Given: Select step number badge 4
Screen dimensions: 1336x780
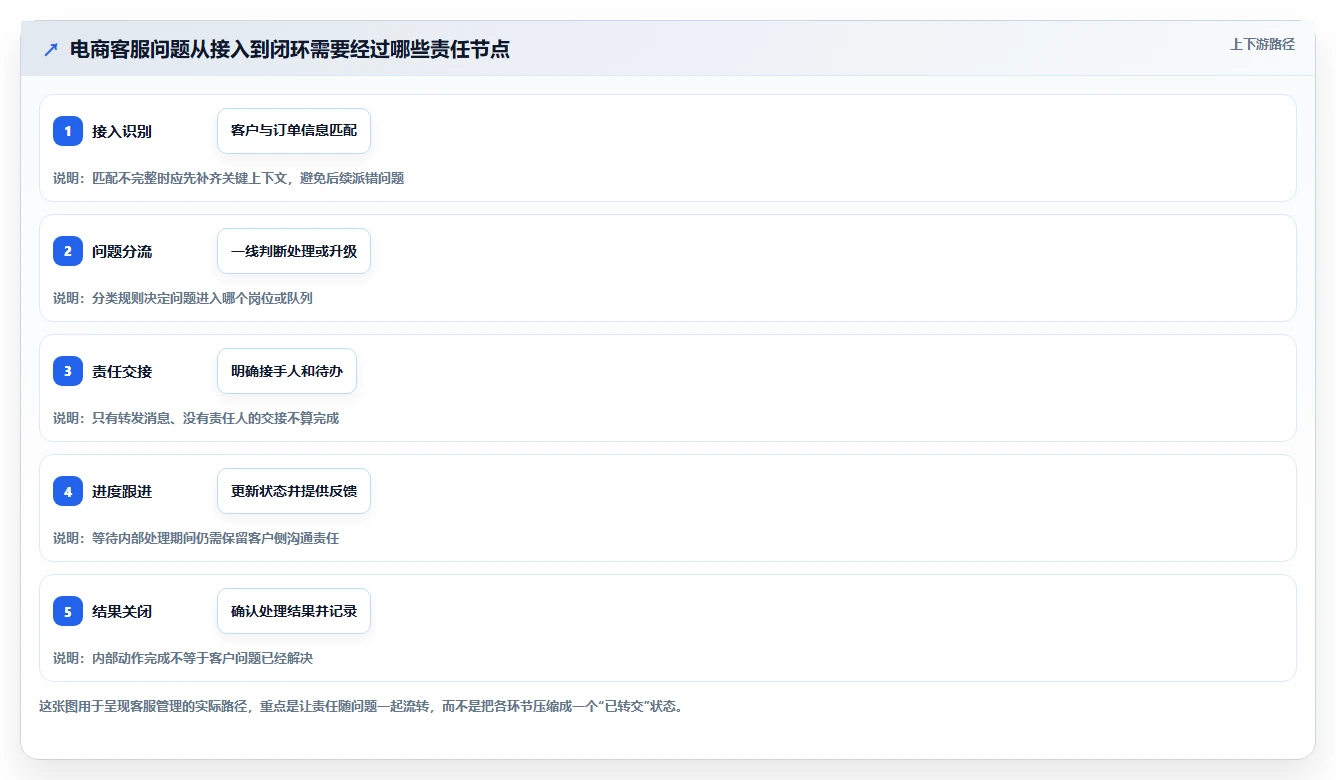Looking at the screenshot, I should click(x=68, y=491).
